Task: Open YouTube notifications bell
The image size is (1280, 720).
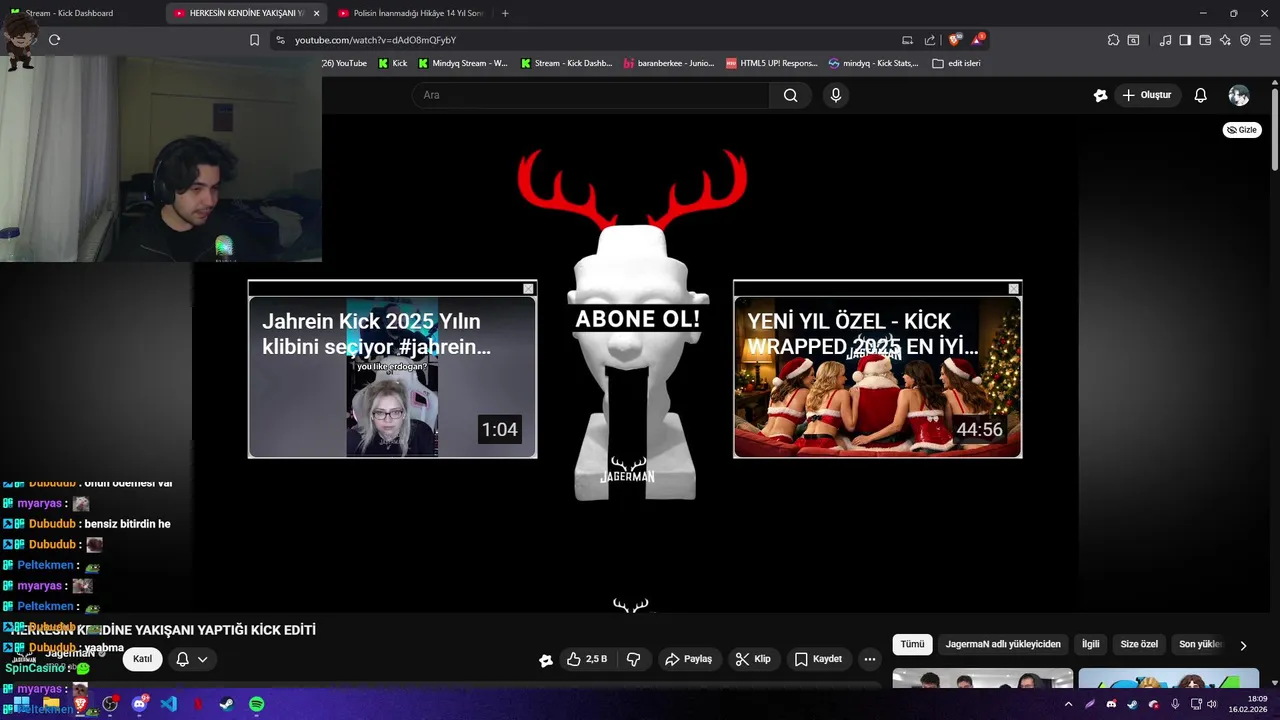Action: [1201, 95]
